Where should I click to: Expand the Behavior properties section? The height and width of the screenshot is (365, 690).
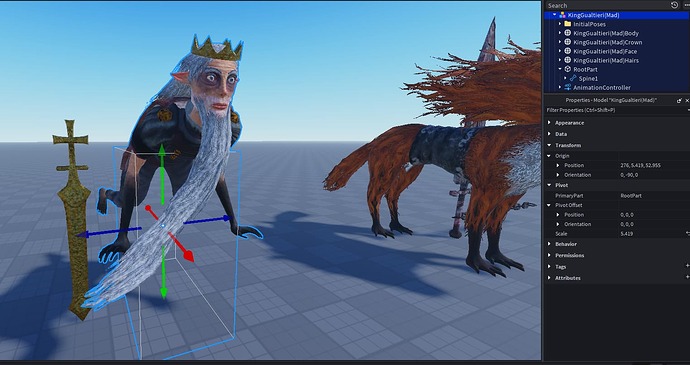coord(549,244)
